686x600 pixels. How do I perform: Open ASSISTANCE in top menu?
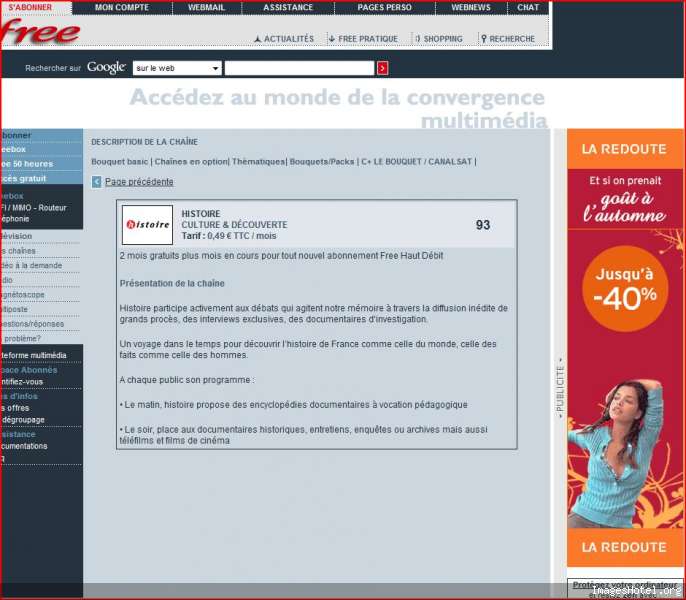point(288,7)
